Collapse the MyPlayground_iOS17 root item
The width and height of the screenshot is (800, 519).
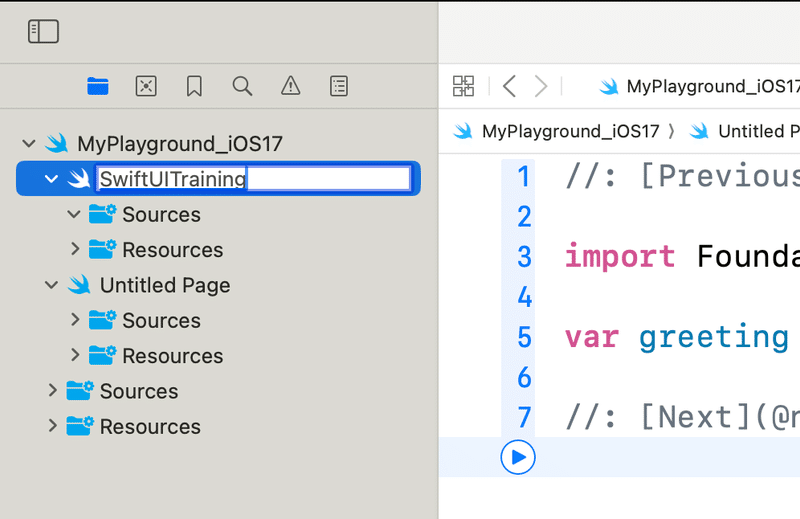click(x=29, y=143)
